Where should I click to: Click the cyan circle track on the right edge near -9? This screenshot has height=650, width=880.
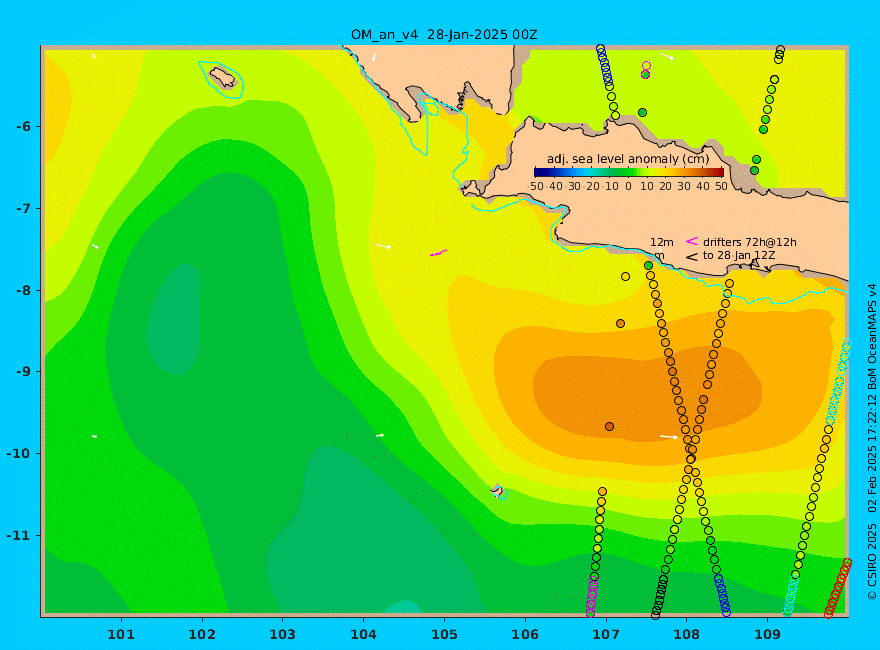coord(838,380)
